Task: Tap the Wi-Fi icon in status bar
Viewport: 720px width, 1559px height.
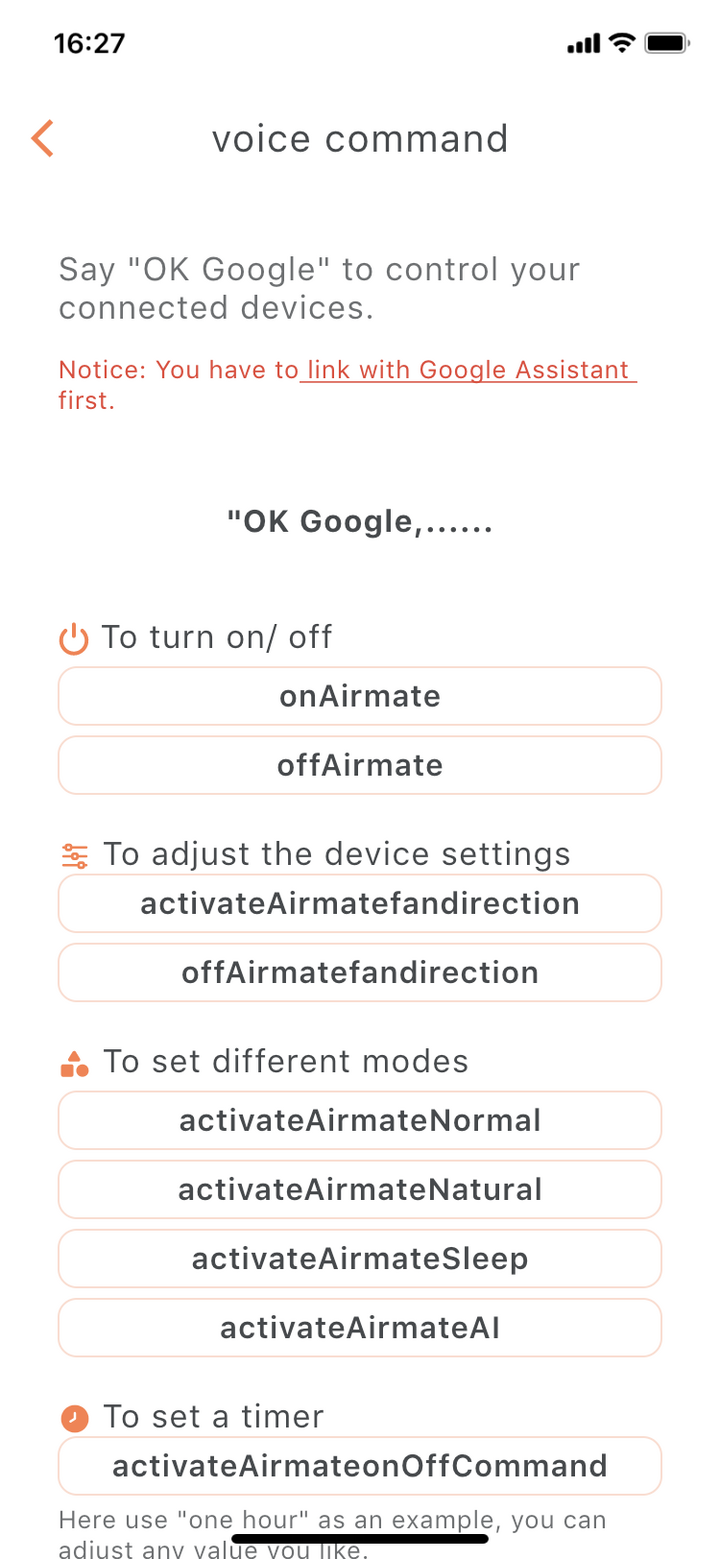Action: click(x=622, y=43)
